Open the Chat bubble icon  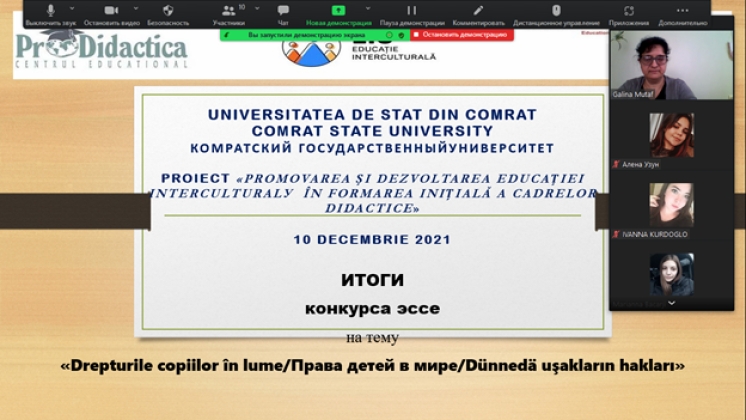coord(283,11)
